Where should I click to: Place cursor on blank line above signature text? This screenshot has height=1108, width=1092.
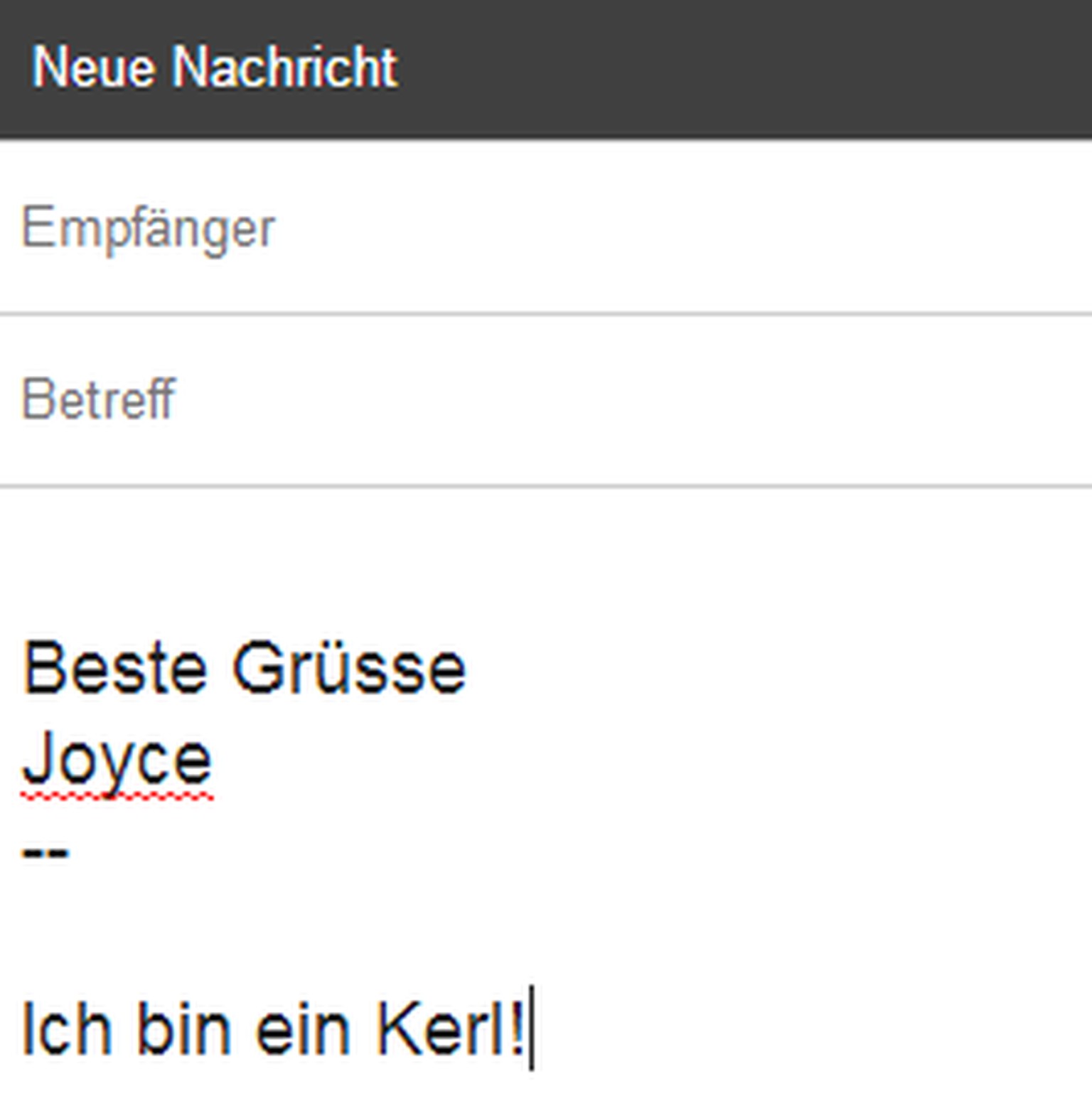pos(284,940)
